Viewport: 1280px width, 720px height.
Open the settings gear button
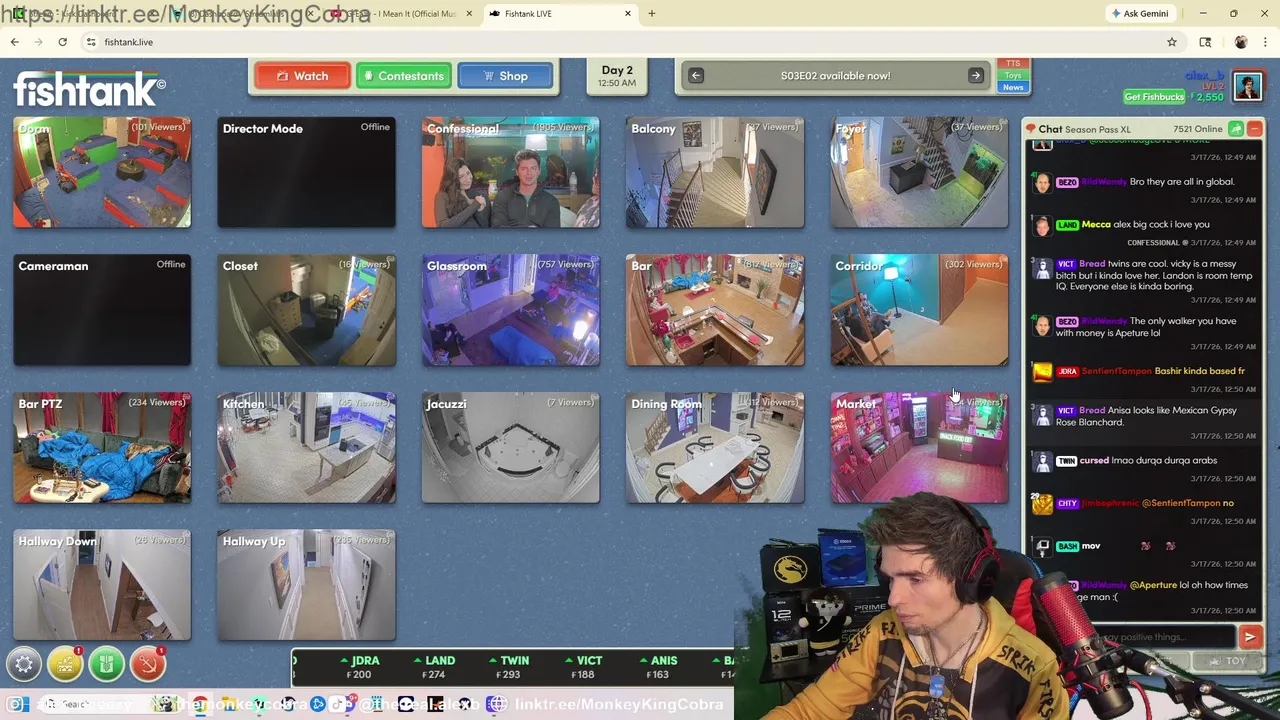pyautogui.click(x=24, y=664)
